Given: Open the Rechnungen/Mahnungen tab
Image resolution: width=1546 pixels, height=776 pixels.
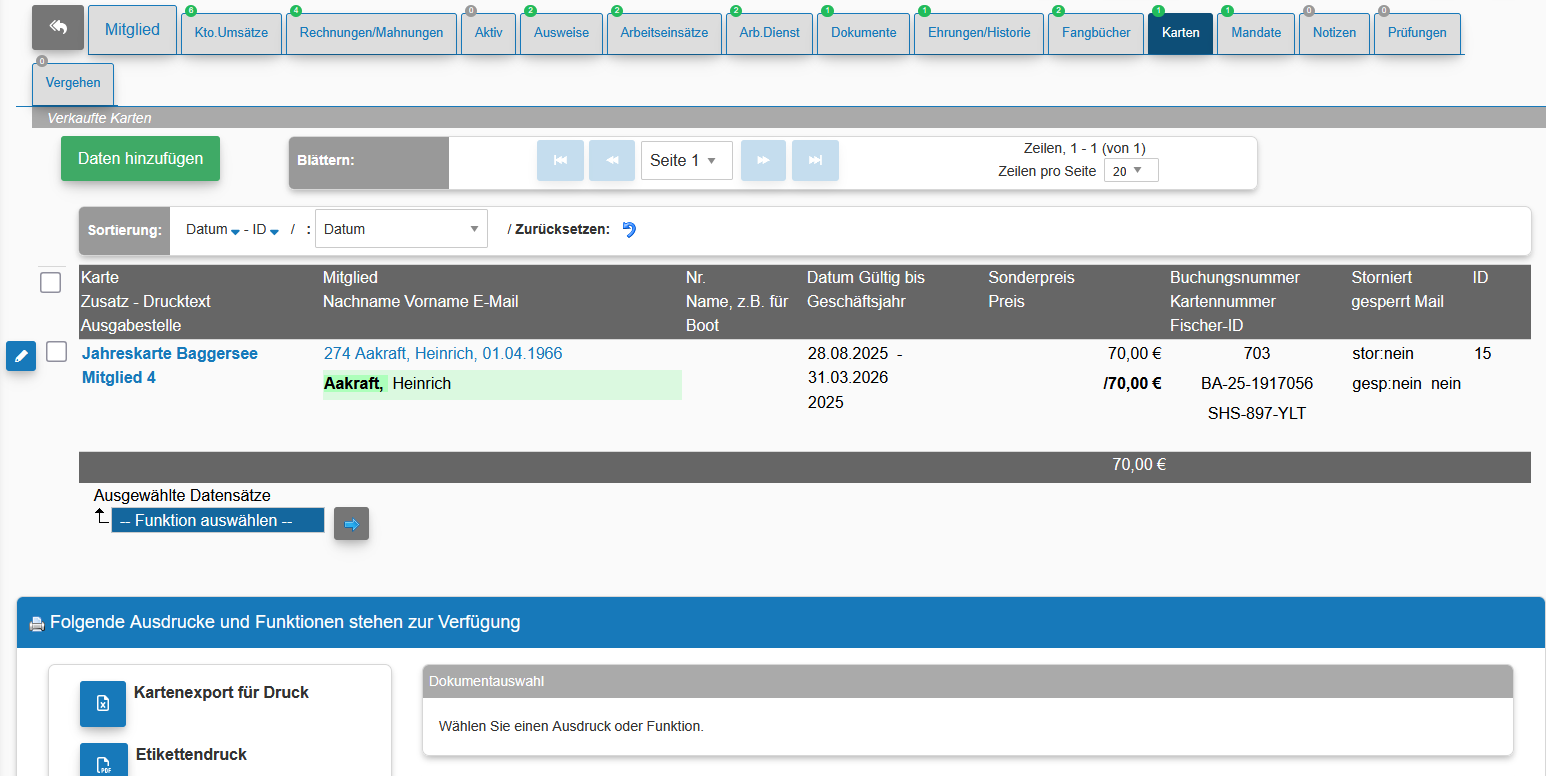Looking at the screenshot, I should (x=371, y=33).
